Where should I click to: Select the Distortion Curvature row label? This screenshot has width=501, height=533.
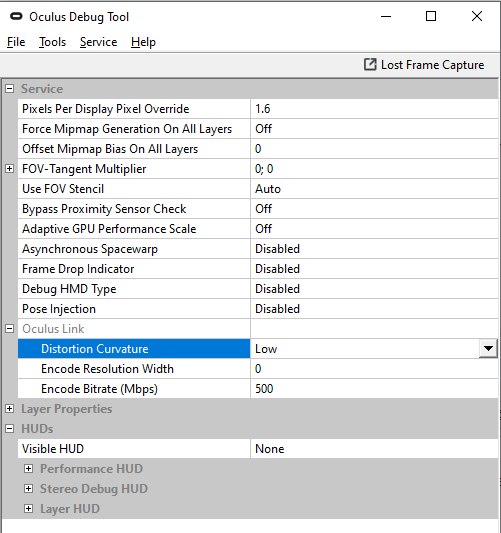click(x=134, y=349)
